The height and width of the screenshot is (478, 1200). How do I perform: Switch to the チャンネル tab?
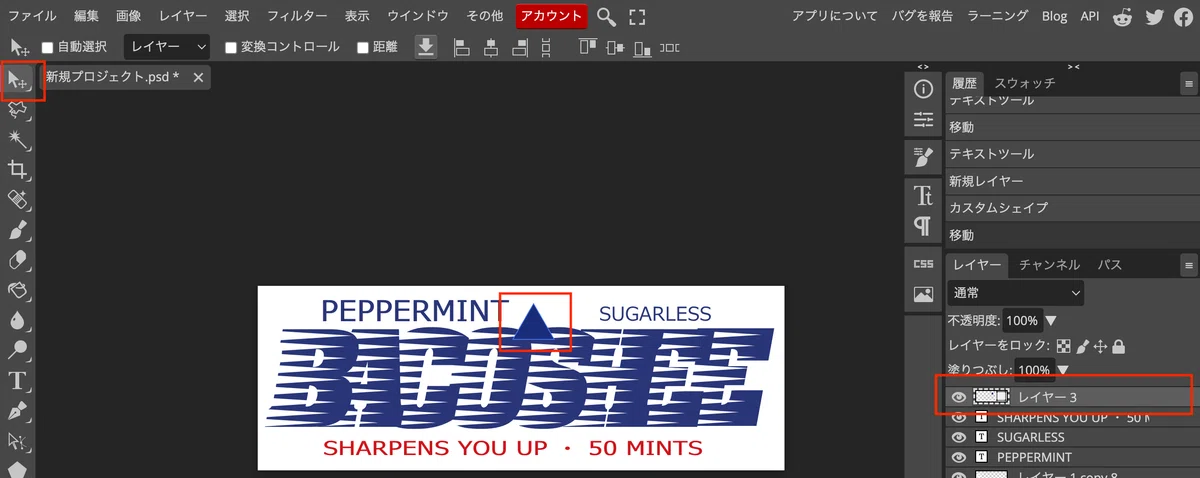pyautogui.click(x=1049, y=265)
